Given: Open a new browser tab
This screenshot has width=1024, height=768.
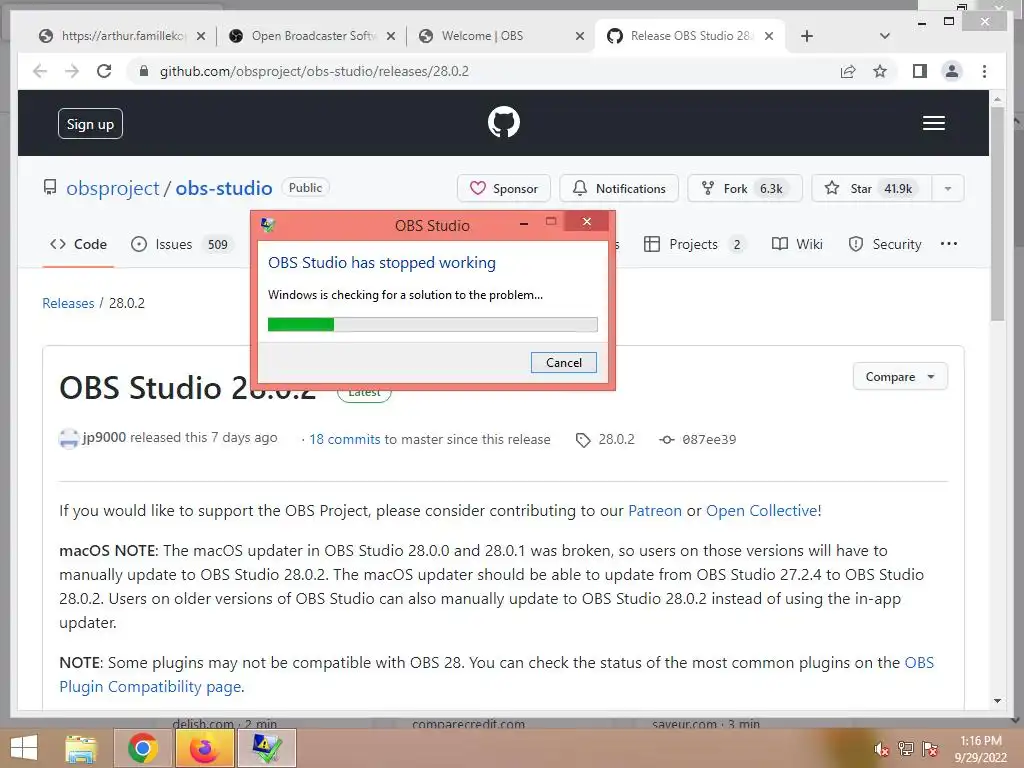Looking at the screenshot, I should (x=807, y=36).
